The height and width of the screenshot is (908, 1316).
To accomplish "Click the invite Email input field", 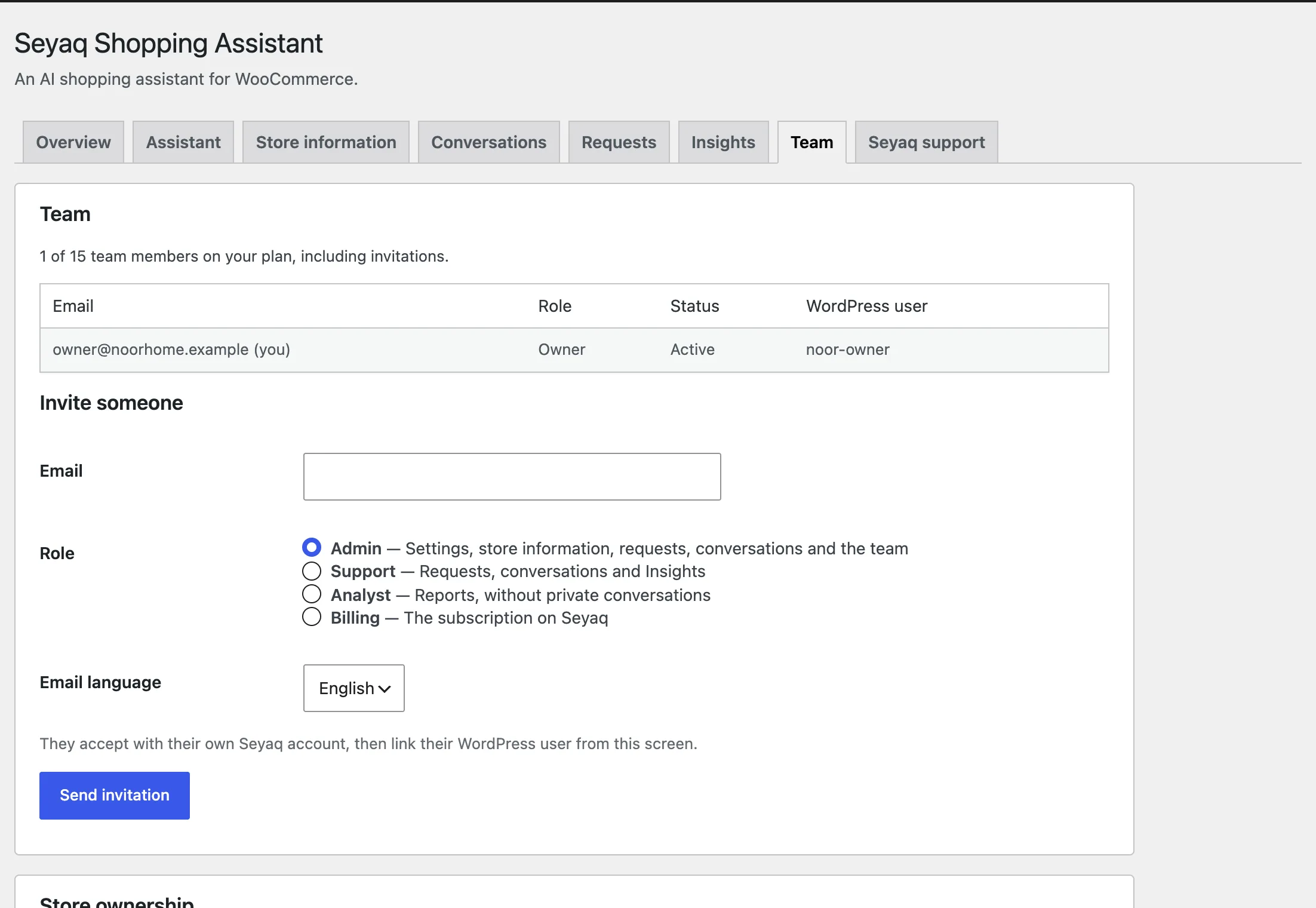I will [x=512, y=477].
